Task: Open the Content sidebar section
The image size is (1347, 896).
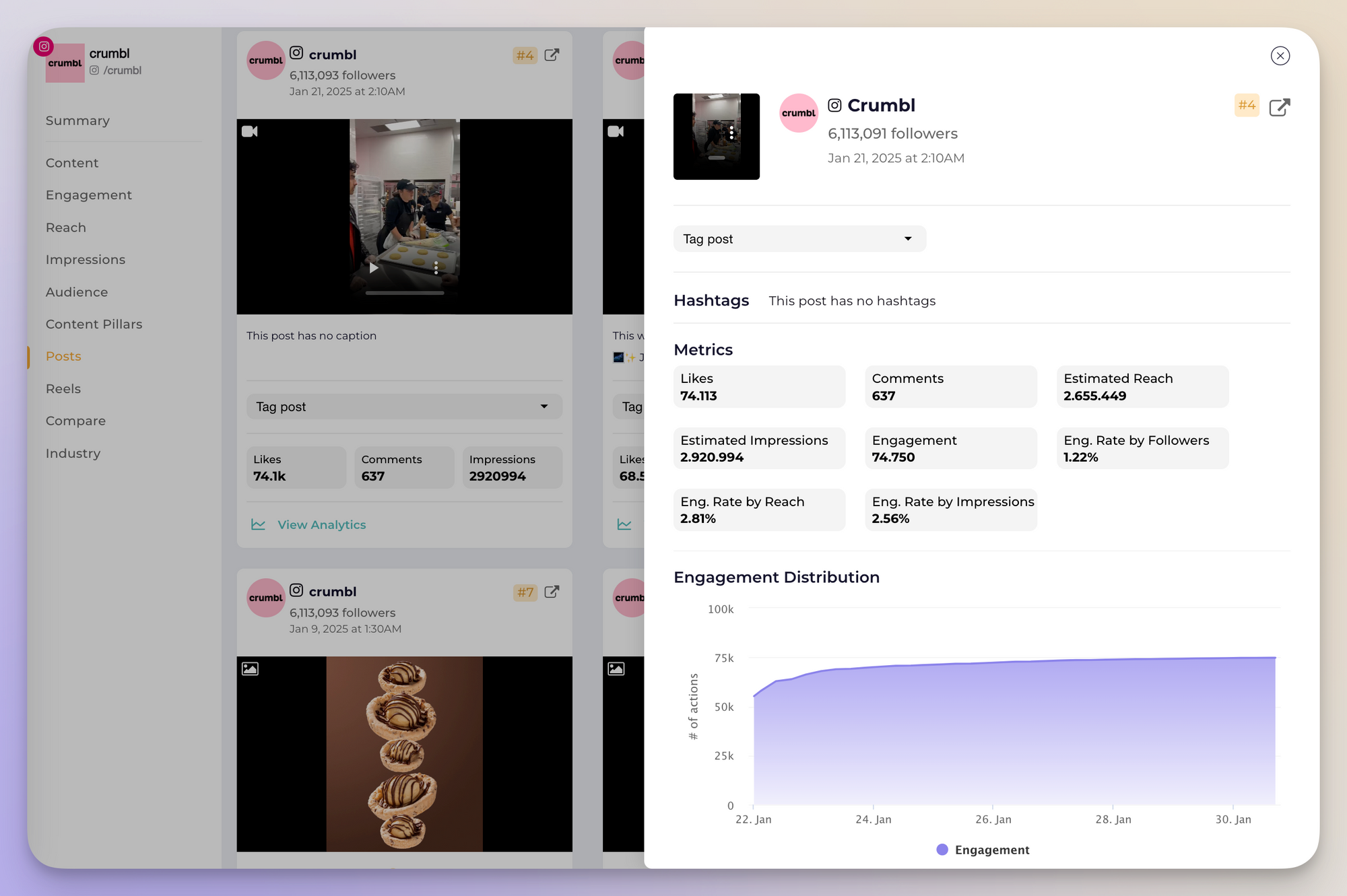Action: click(72, 163)
